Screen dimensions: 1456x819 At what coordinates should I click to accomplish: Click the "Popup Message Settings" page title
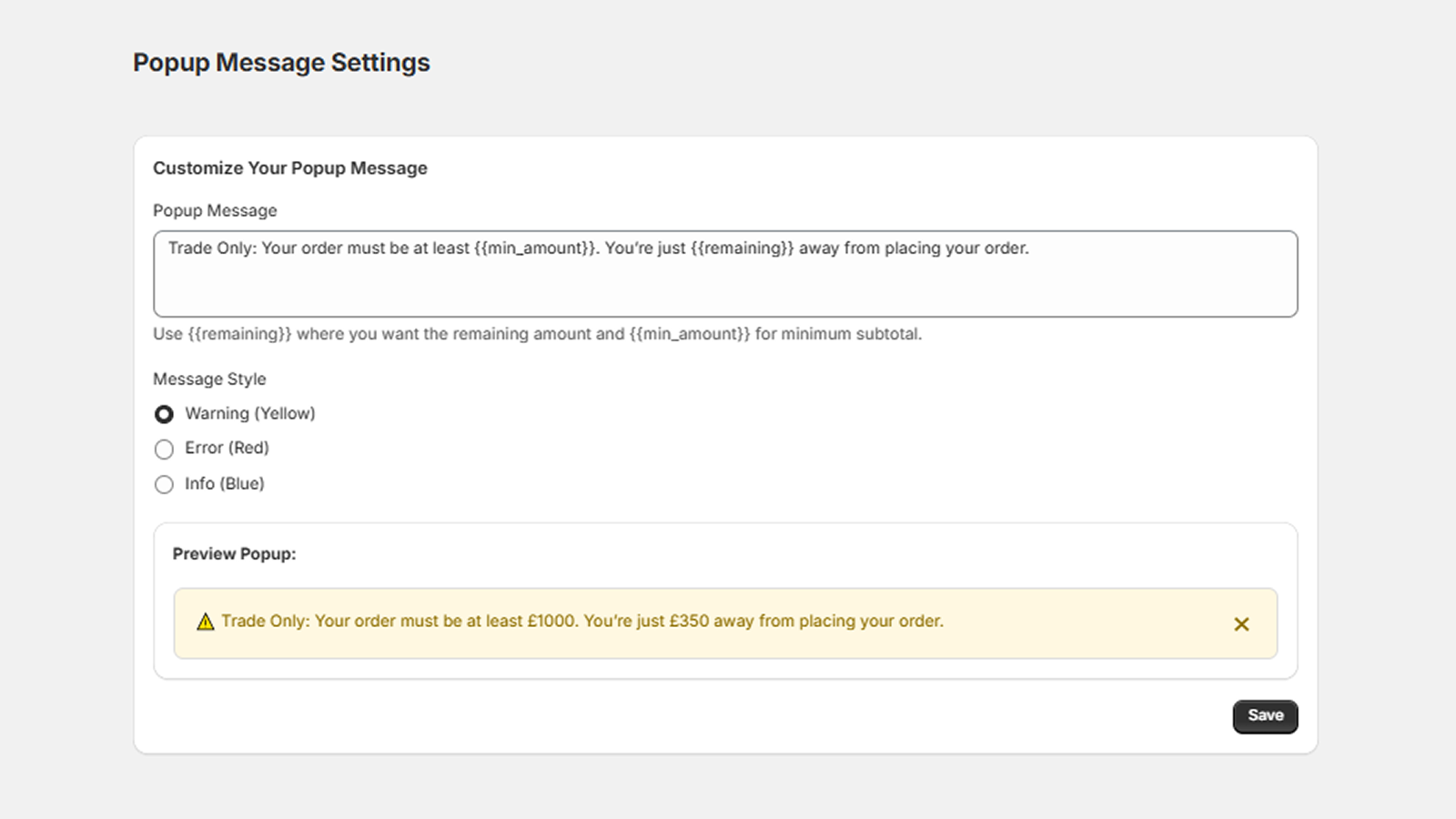[x=281, y=63]
